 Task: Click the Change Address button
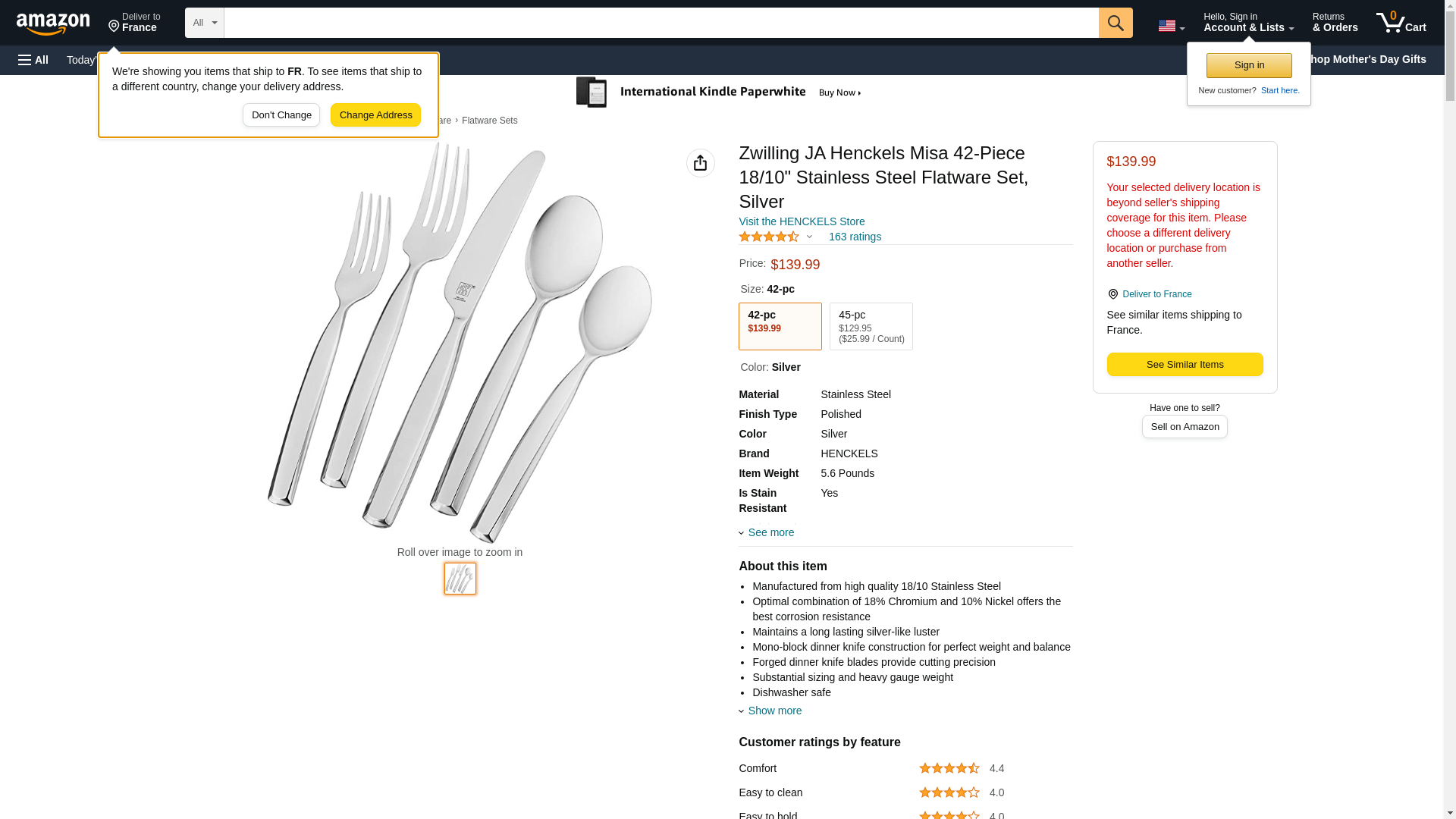tap(375, 115)
